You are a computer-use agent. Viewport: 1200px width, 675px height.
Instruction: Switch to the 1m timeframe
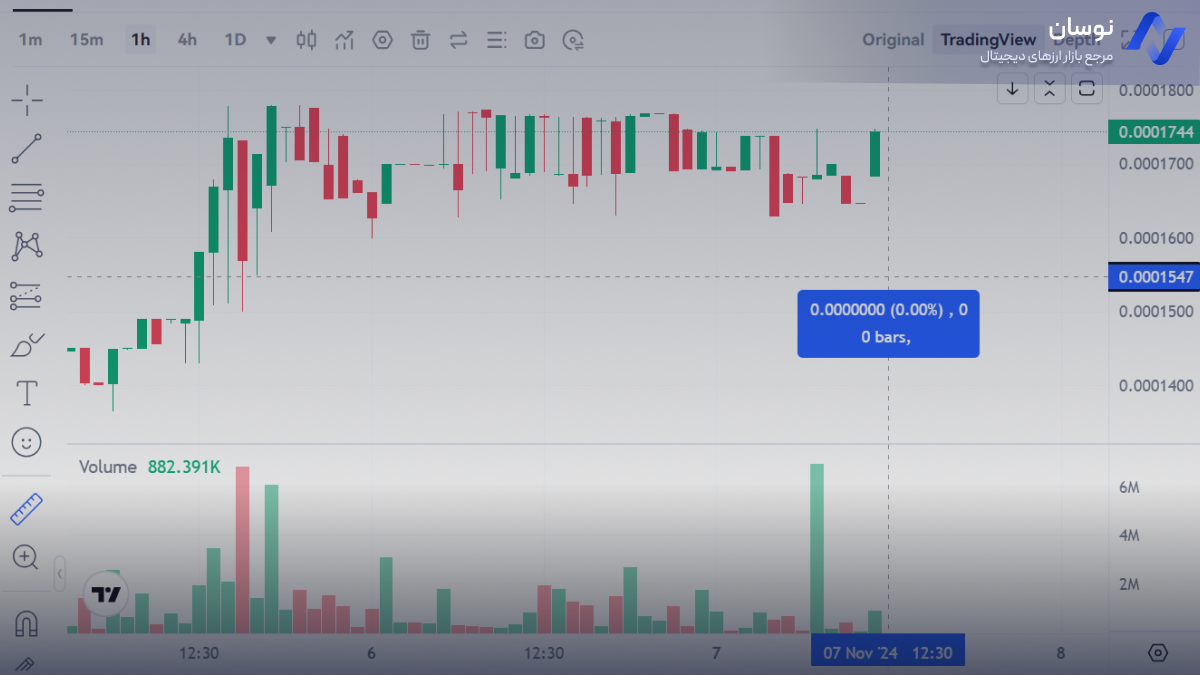point(31,40)
